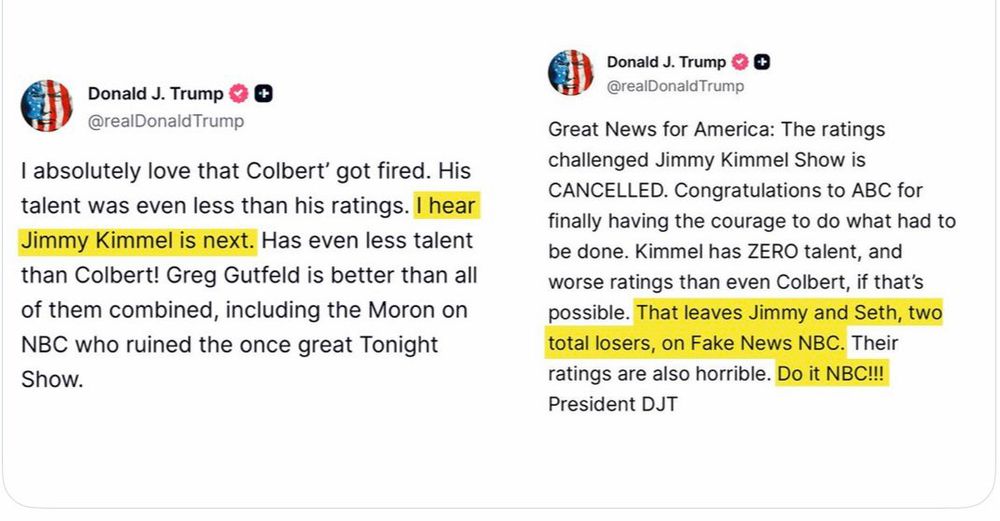Click the left @realDonaldTrump handle

tap(166, 121)
